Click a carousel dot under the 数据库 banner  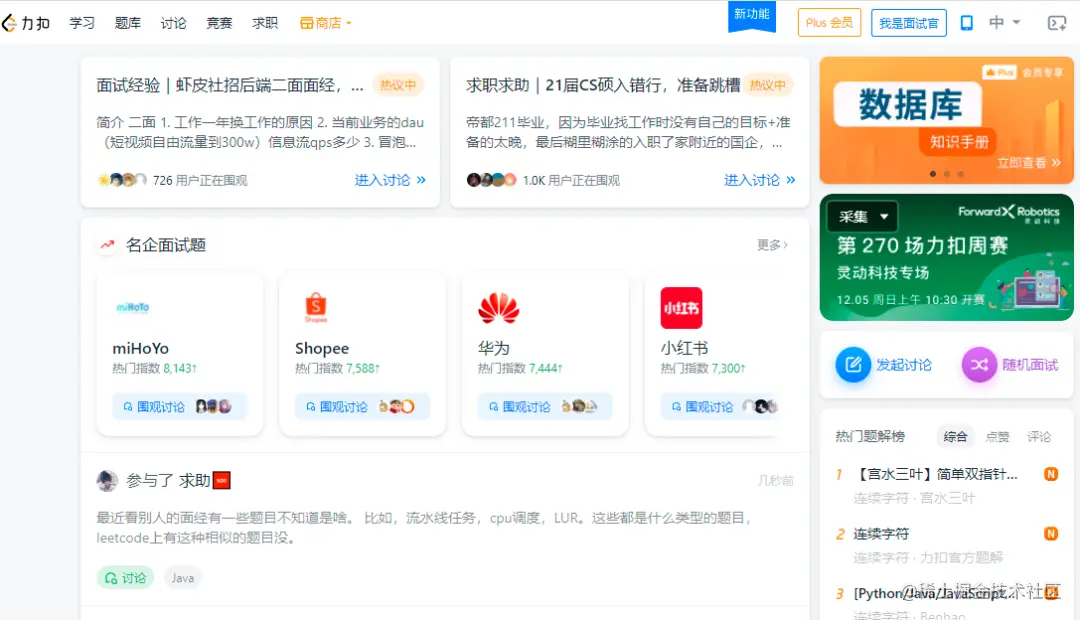tap(932, 173)
